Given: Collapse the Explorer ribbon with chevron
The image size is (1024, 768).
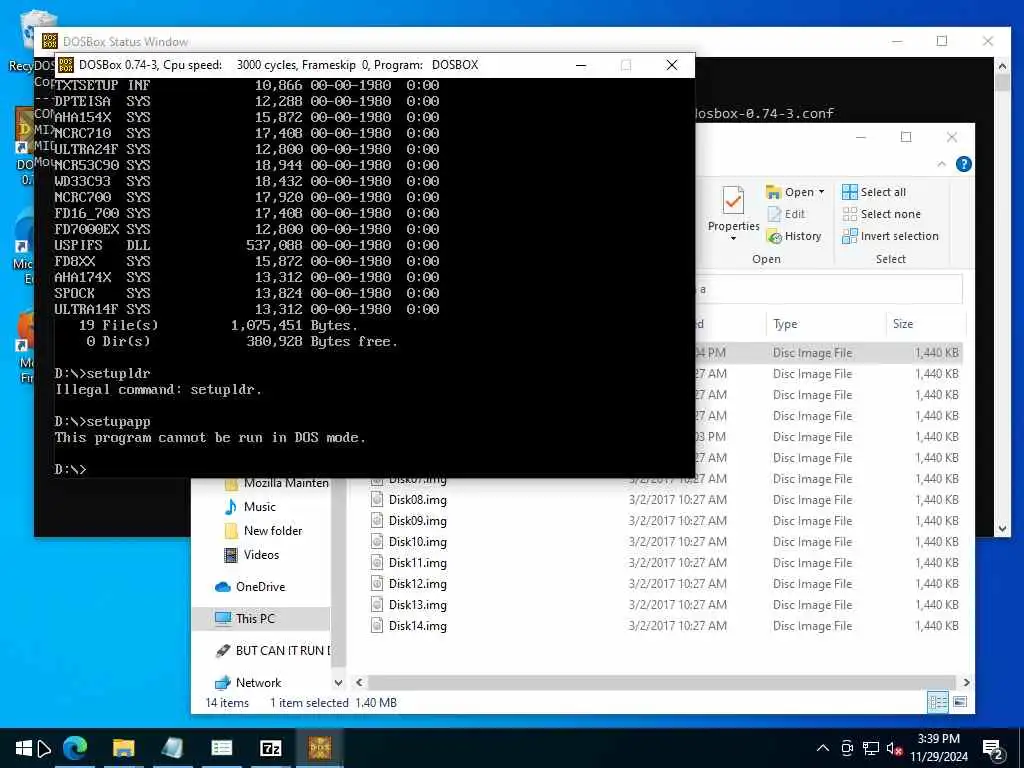Looking at the screenshot, I should tap(941, 164).
